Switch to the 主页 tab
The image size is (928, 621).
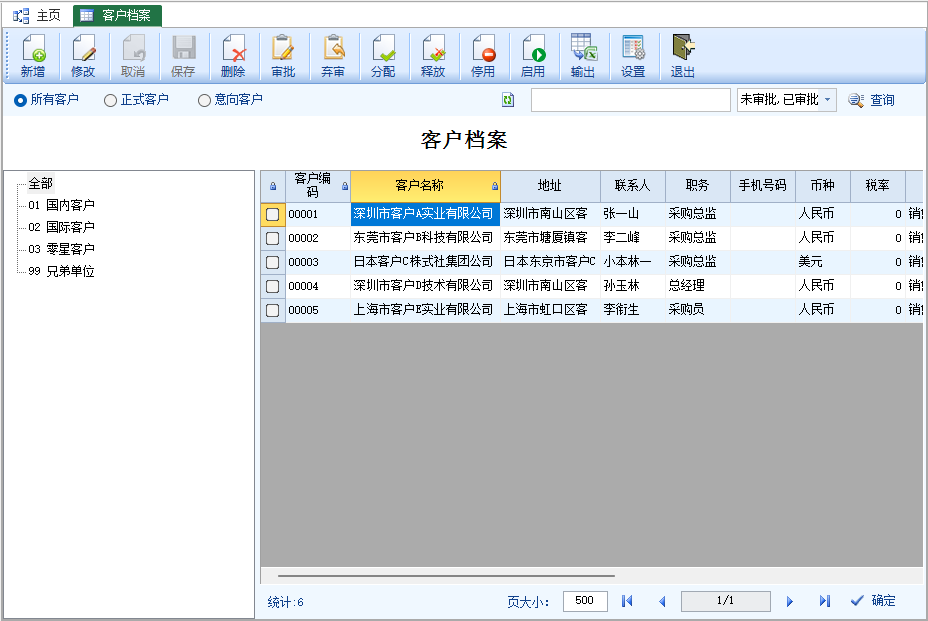click(38, 15)
